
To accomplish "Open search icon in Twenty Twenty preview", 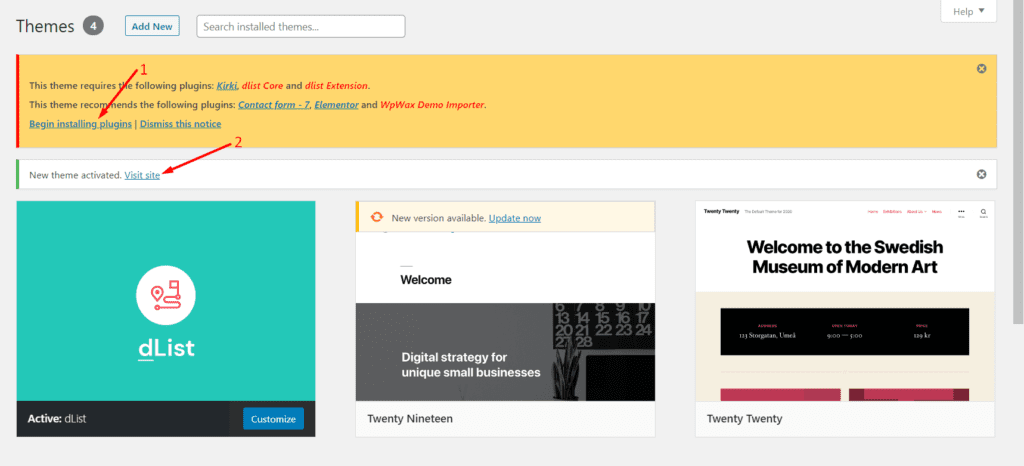I will [x=983, y=213].
